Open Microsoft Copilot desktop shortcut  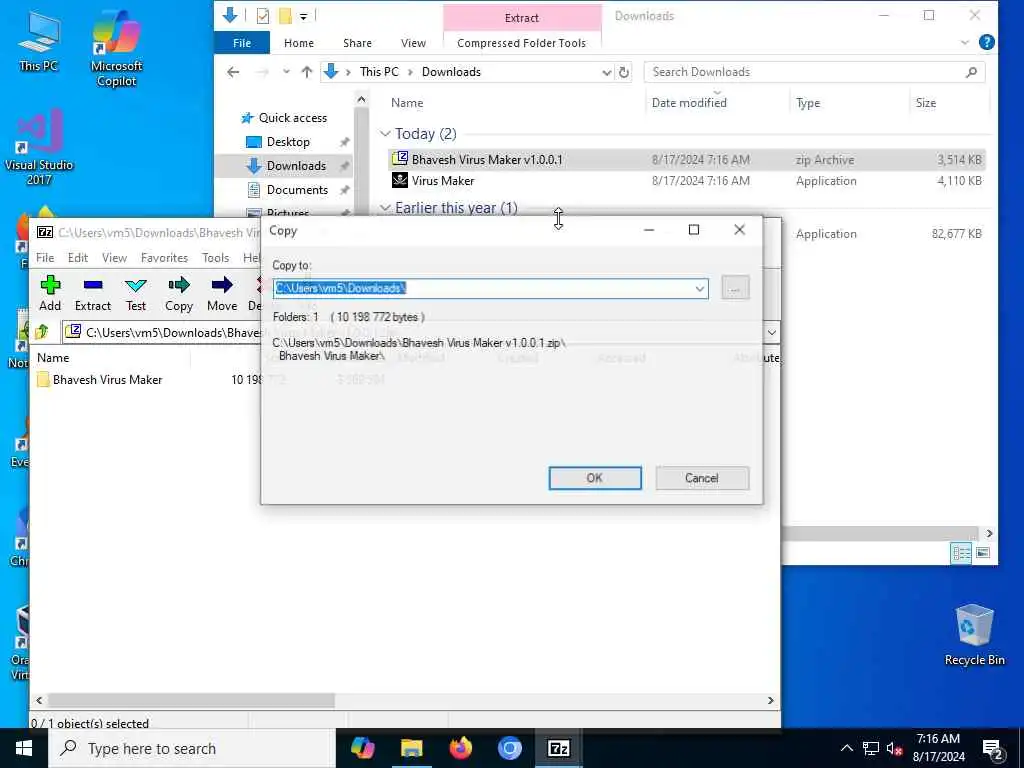[x=116, y=48]
